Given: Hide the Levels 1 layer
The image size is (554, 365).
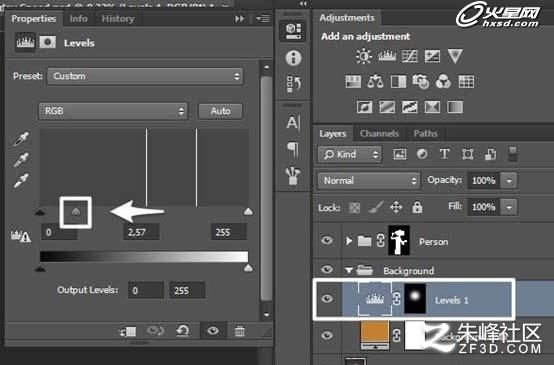Looking at the screenshot, I should click(x=327, y=299).
